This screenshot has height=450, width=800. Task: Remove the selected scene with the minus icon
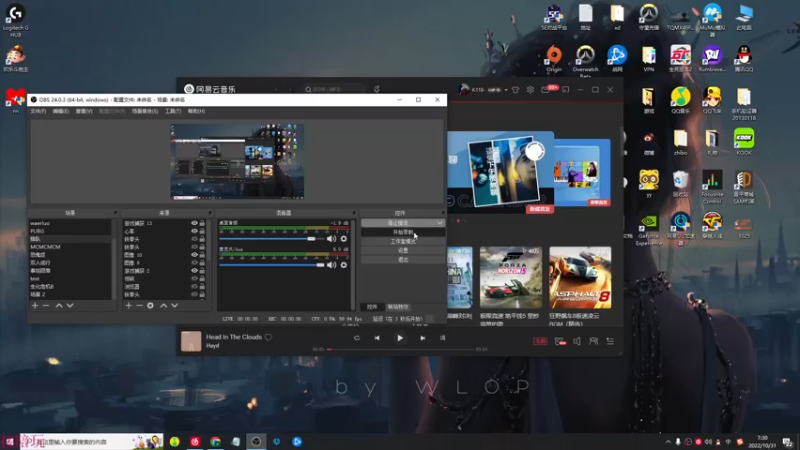46,306
